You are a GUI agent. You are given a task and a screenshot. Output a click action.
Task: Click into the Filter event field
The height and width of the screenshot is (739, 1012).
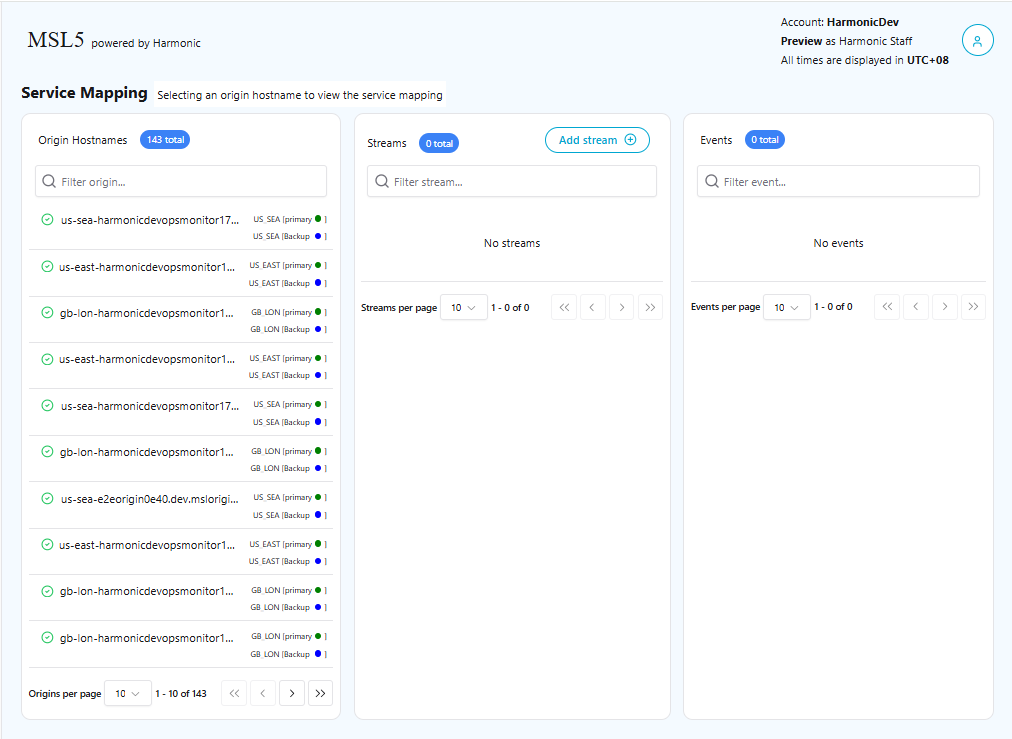coord(848,182)
